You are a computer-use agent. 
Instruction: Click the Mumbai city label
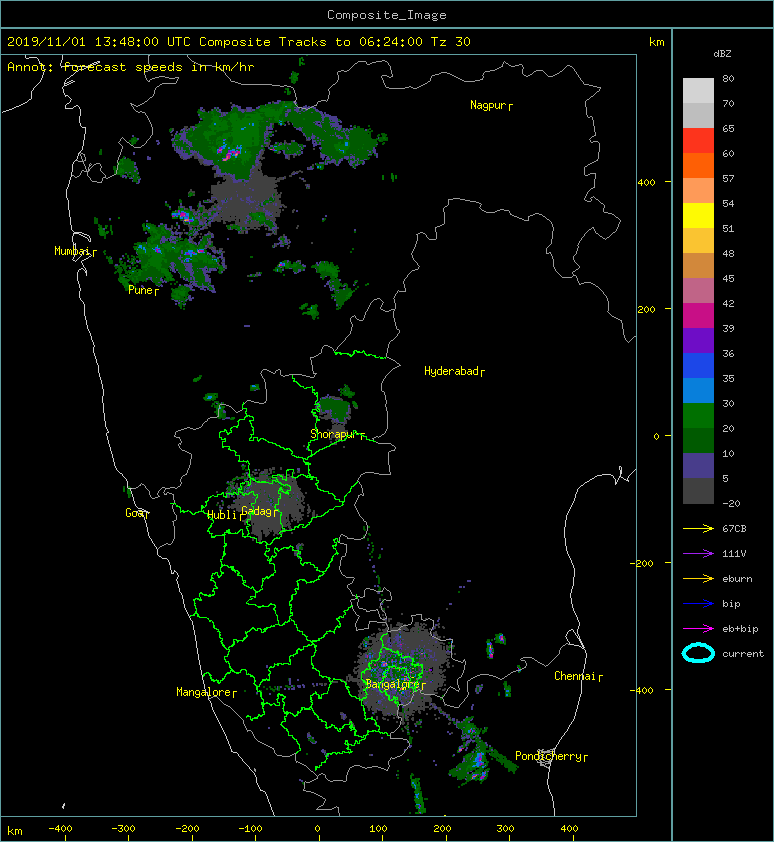point(72,251)
